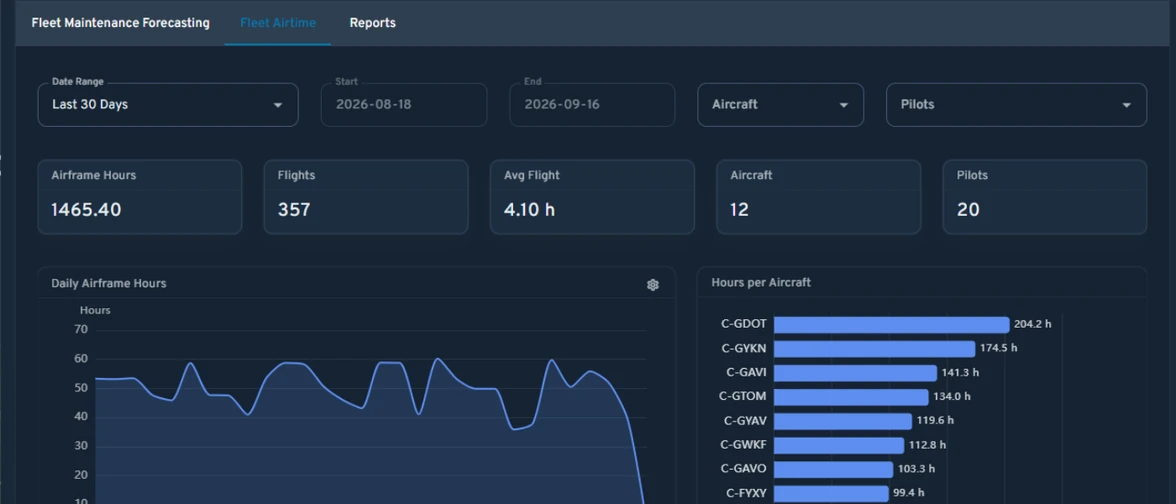
Task: Open the Reports tab
Action: point(373,23)
